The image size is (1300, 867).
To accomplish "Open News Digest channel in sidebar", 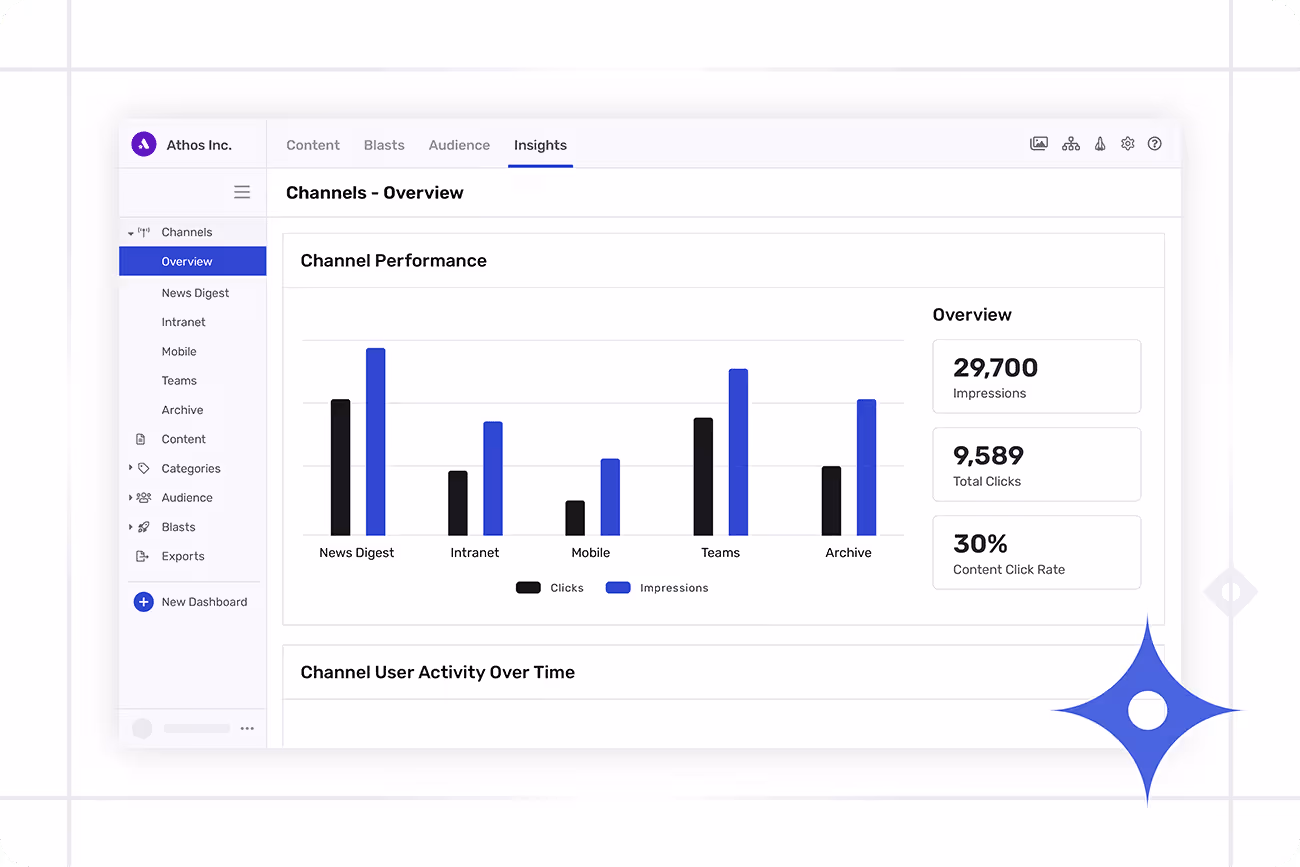I will pos(195,293).
